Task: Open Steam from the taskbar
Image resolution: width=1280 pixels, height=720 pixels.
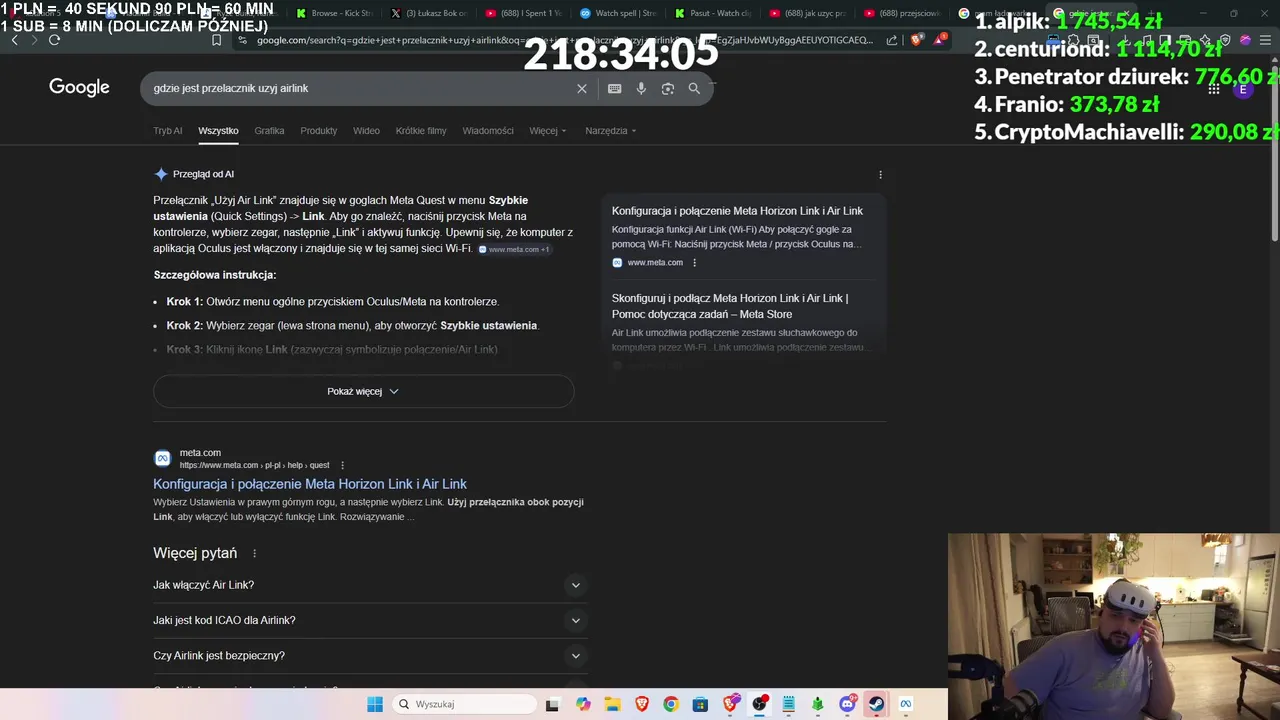Action: coord(877,704)
